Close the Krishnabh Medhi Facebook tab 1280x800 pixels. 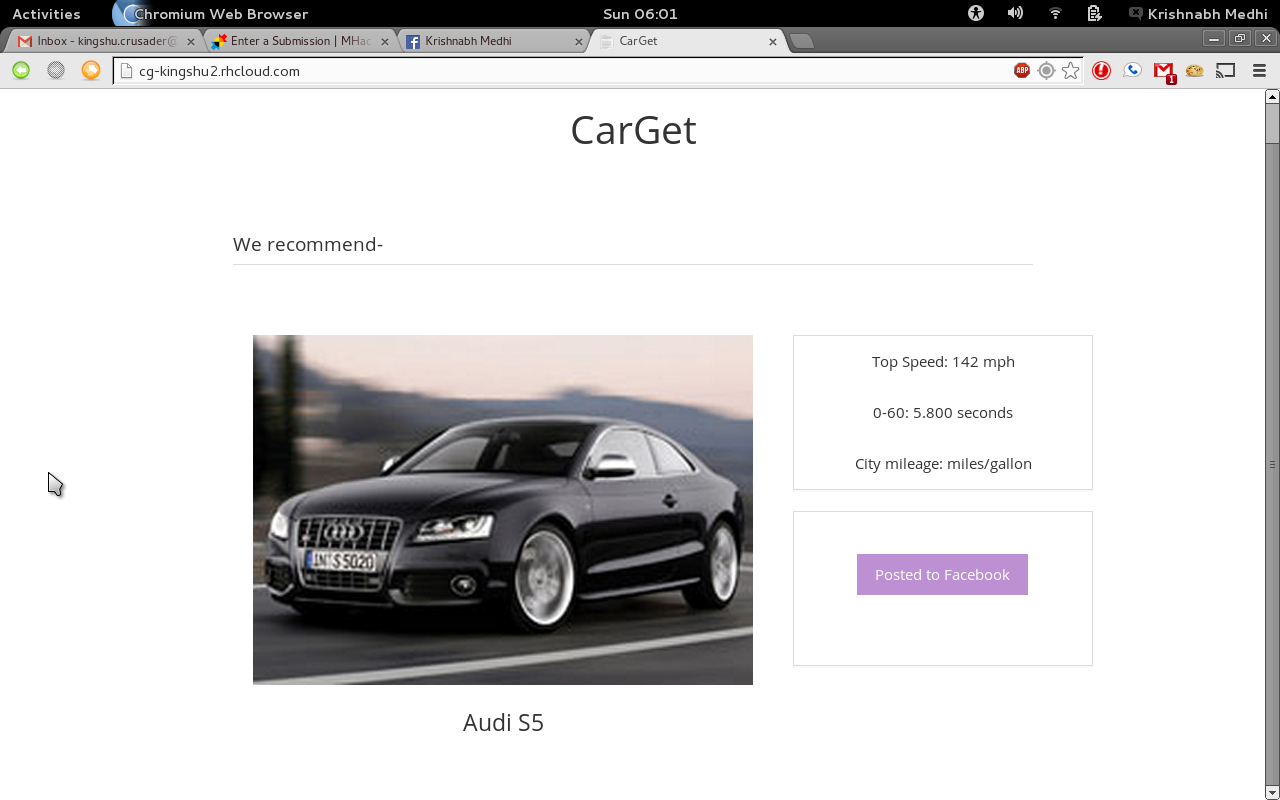click(x=579, y=42)
